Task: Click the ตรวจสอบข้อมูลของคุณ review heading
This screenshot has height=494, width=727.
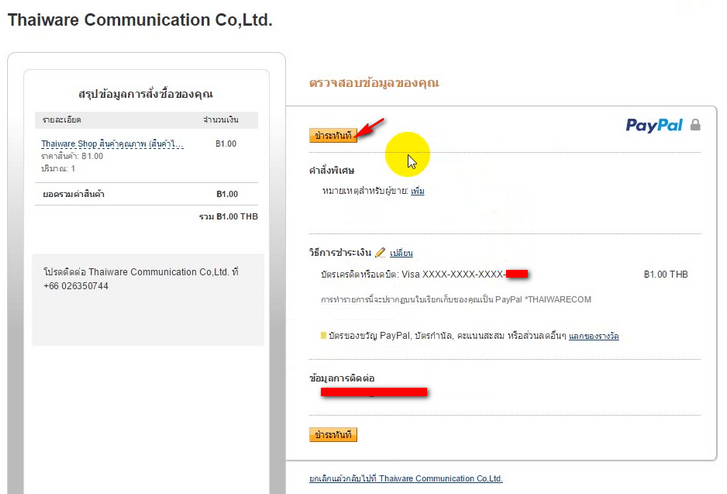Action: 374,83
